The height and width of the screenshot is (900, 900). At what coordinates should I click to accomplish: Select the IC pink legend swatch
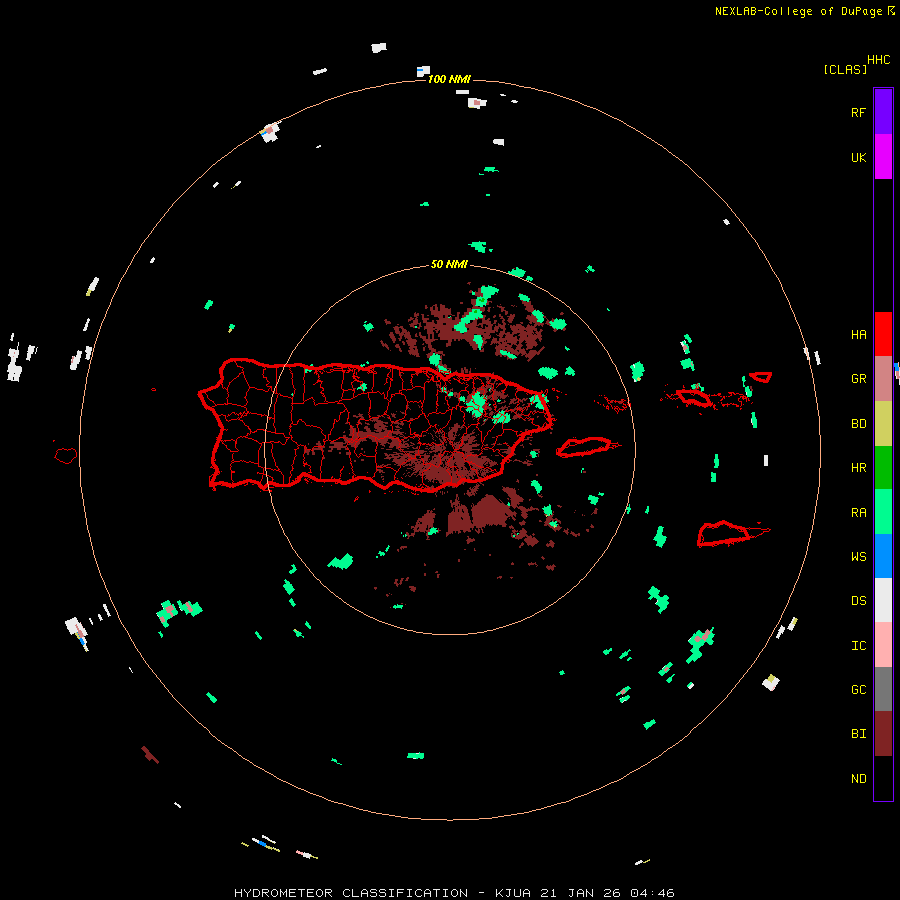click(x=883, y=645)
